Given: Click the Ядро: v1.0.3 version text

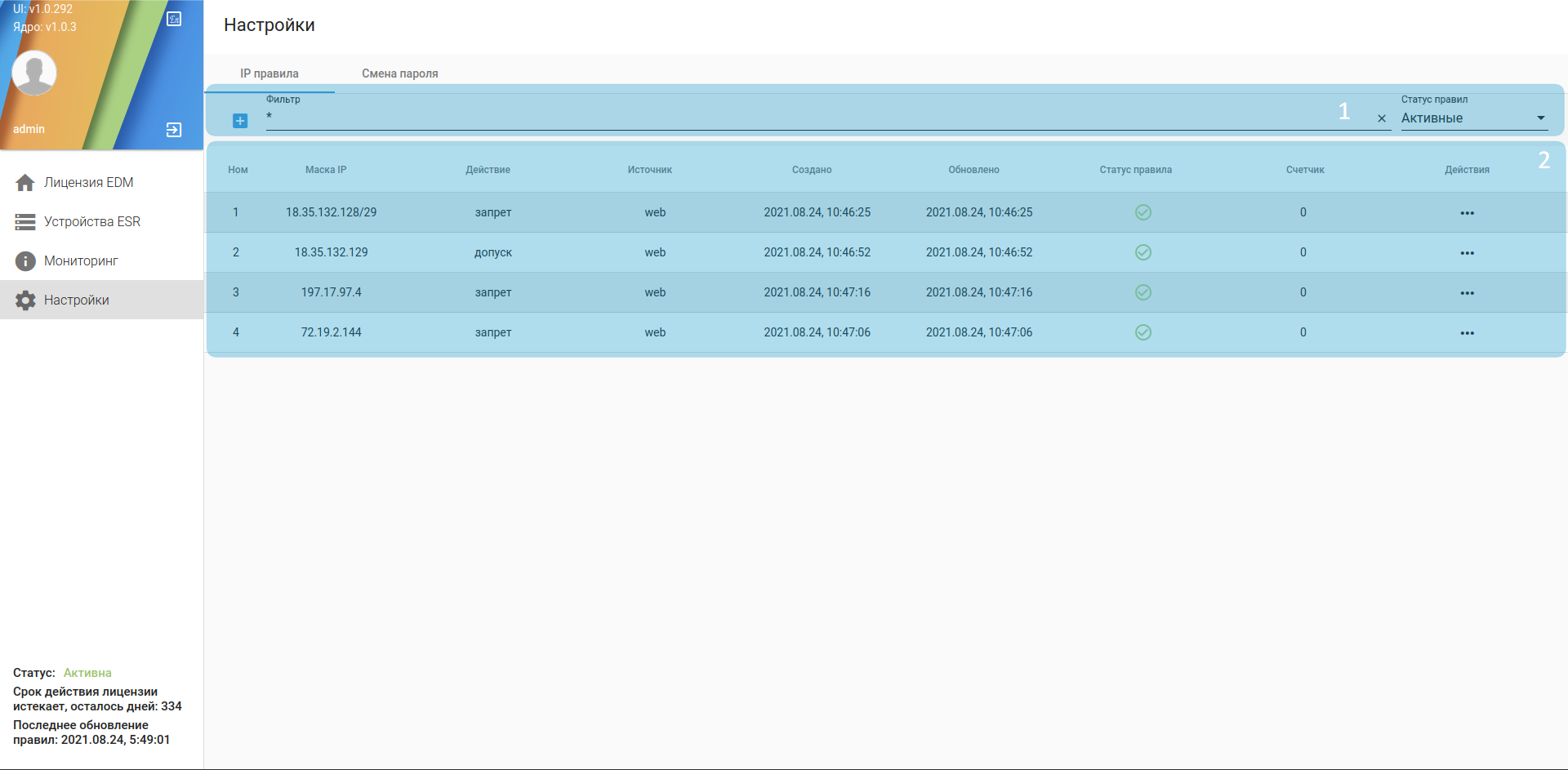Looking at the screenshot, I should pos(45,27).
